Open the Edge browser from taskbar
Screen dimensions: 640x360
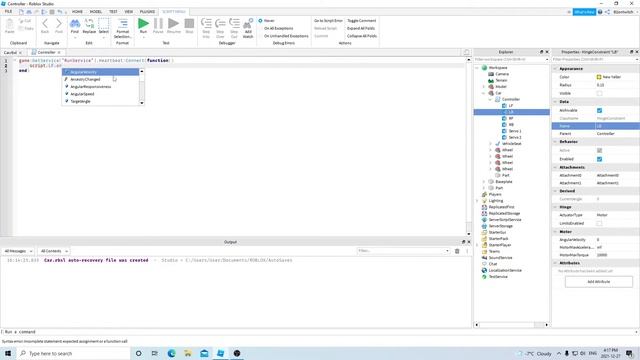171,353
